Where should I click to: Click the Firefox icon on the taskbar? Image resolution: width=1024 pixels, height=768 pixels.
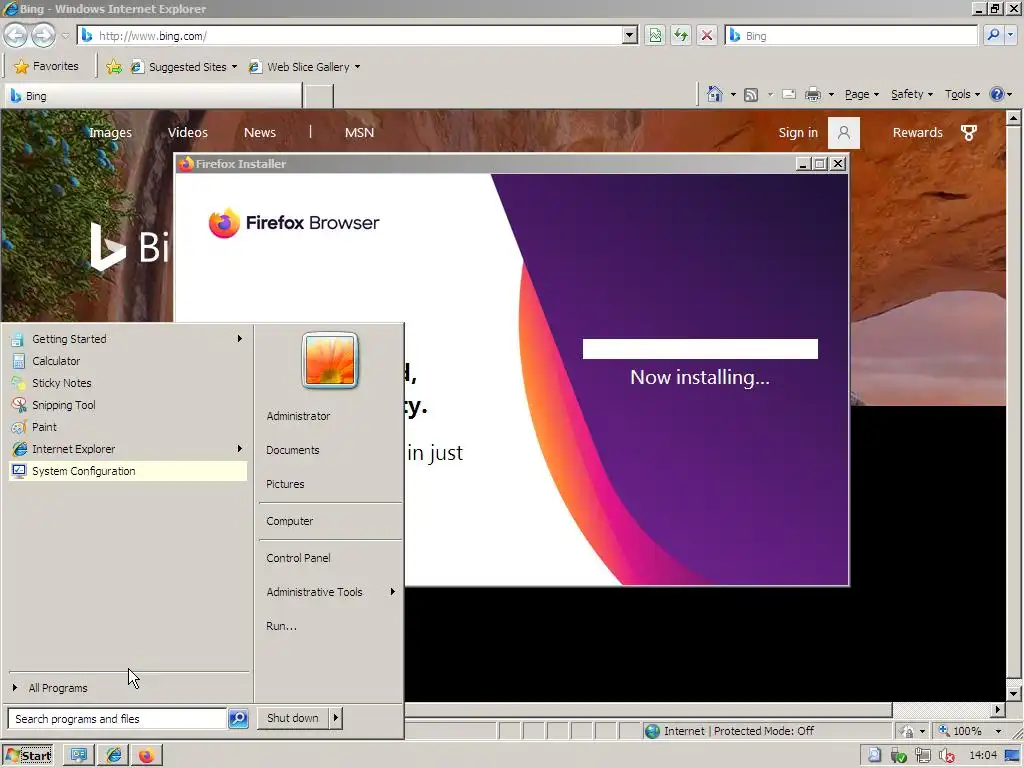[x=146, y=756]
